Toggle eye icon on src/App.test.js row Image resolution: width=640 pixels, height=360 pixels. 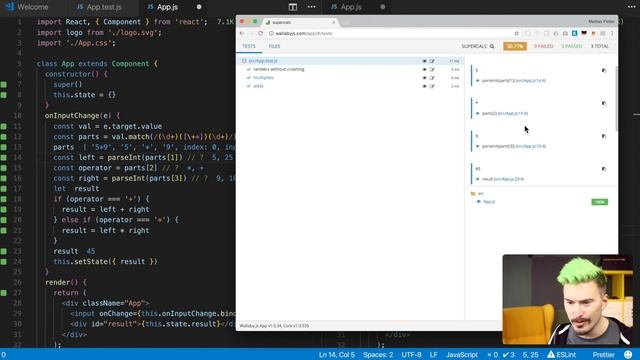[424, 61]
